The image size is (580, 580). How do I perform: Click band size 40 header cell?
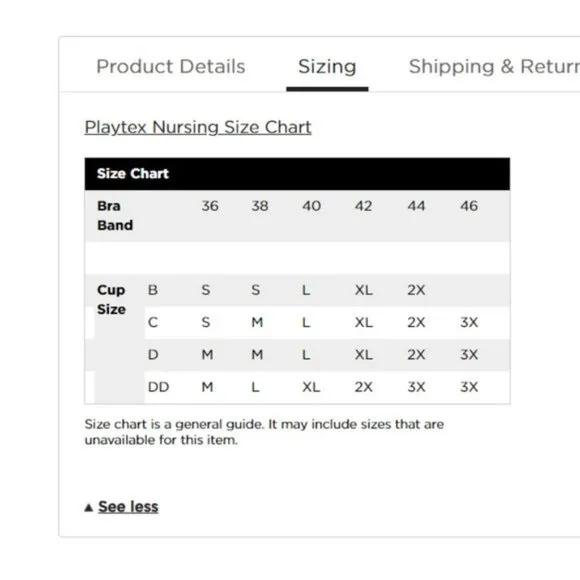click(311, 206)
